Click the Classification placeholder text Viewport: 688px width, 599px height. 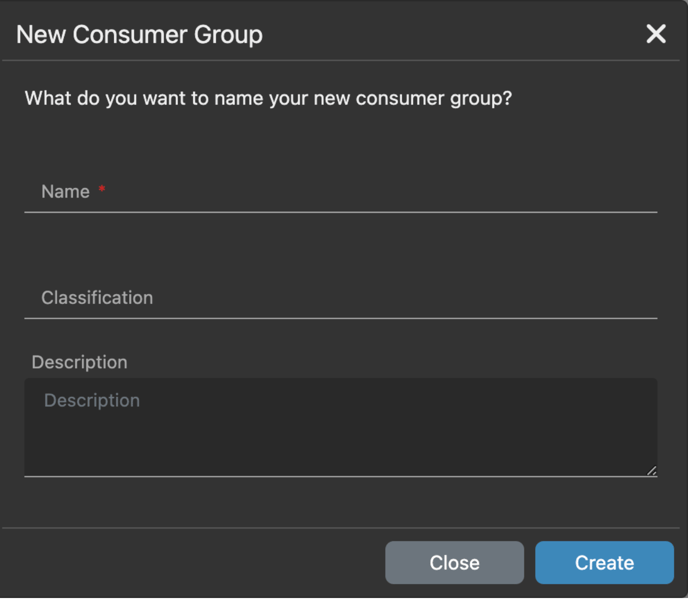[x=97, y=298]
